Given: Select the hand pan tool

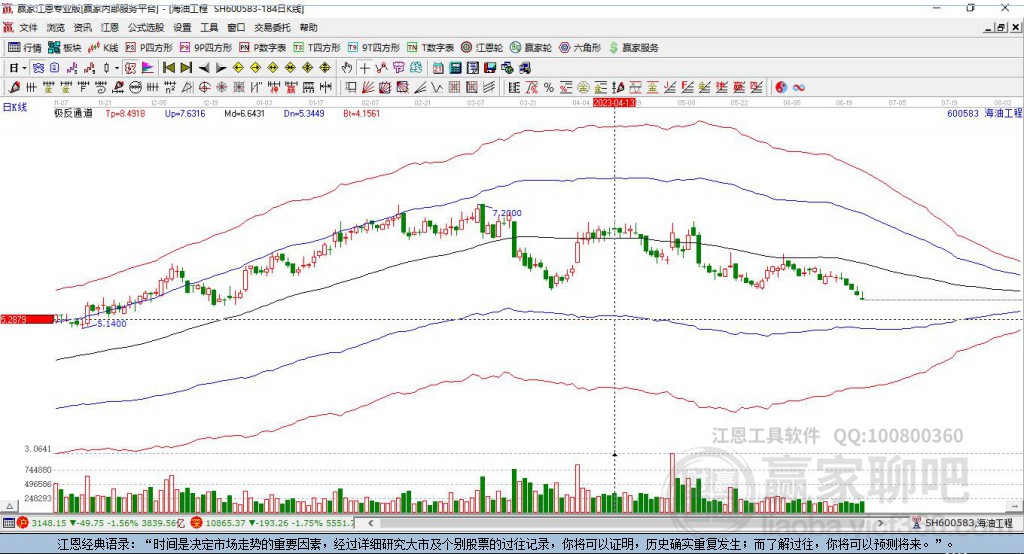Looking at the screenshot, I should pos(347,68).
